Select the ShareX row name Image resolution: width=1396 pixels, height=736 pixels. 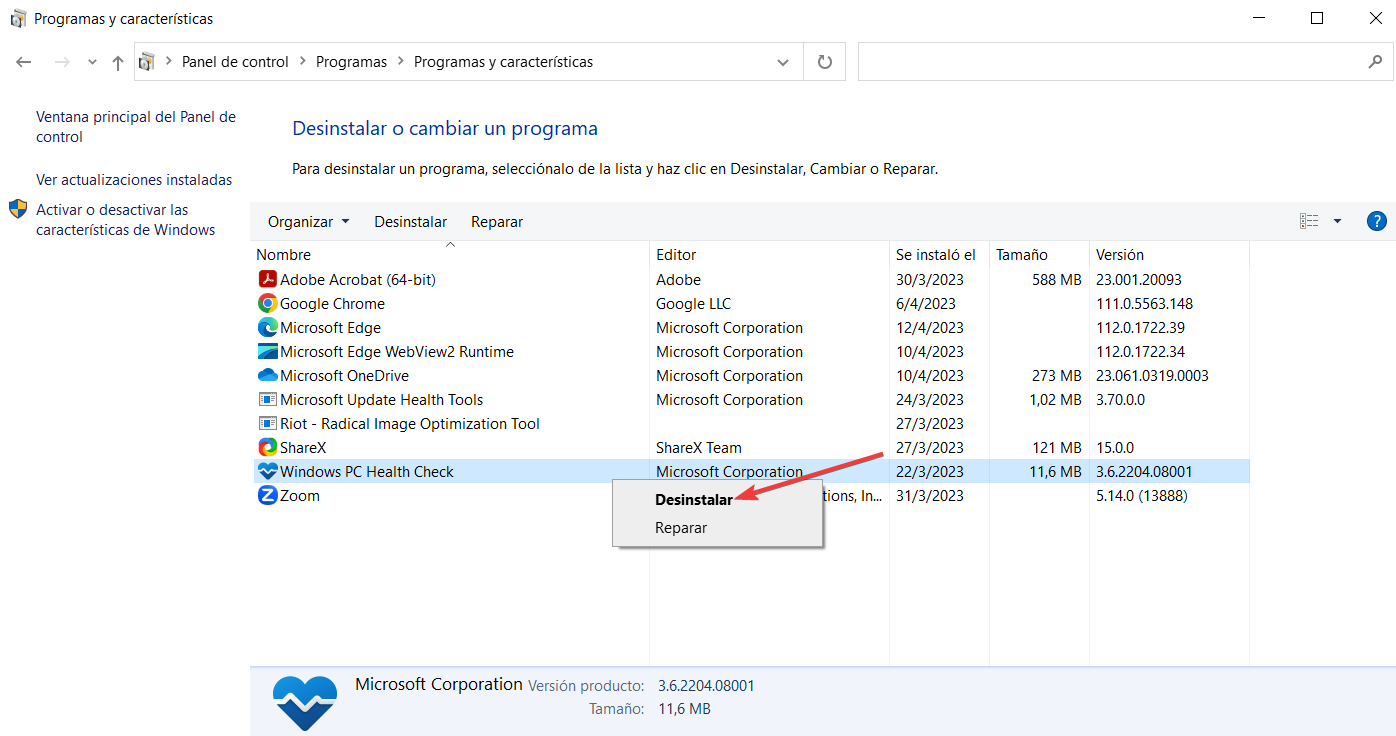point(303,448)
